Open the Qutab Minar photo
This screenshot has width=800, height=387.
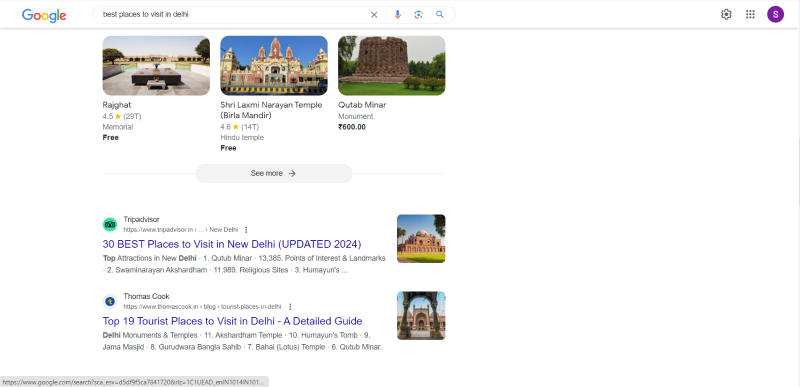pos(392,66)
